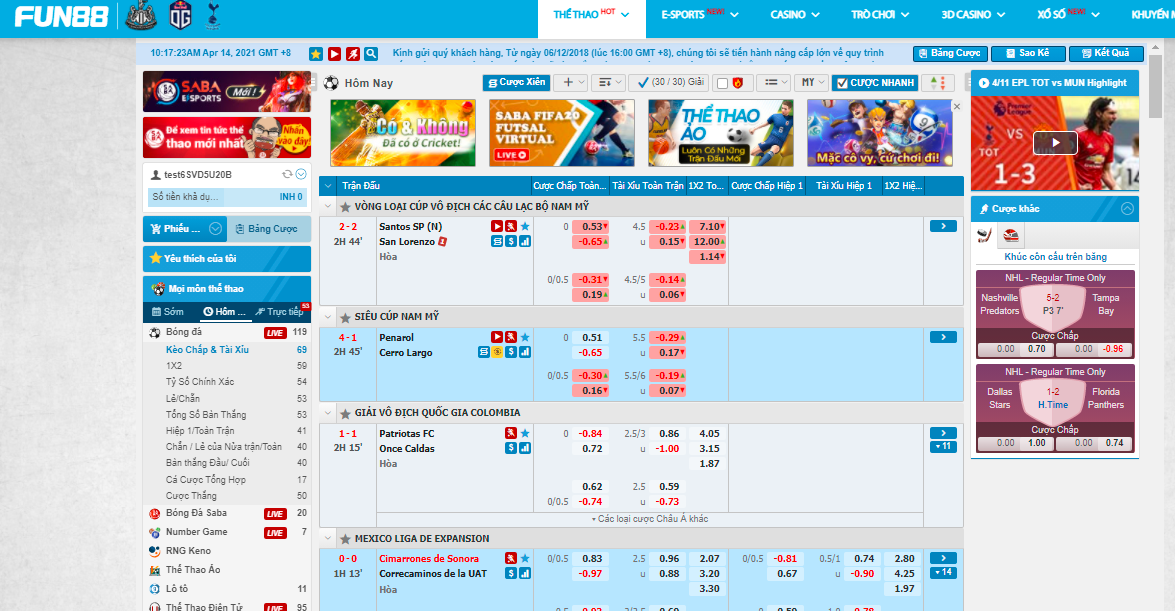Viewport: 1175px width, 611px height.
Task: Toggle the CƯỢC NHANH quick-bet checkbox
Action: pyautogui.click(x=842, y=83)
